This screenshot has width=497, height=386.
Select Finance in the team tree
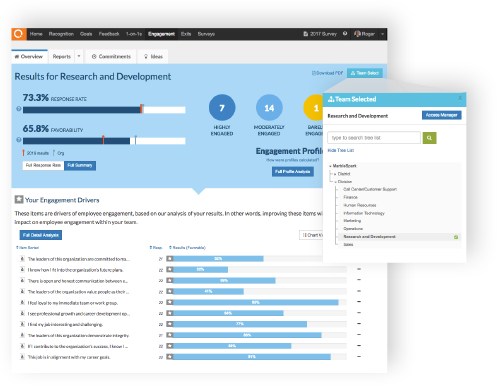[350, 197]
